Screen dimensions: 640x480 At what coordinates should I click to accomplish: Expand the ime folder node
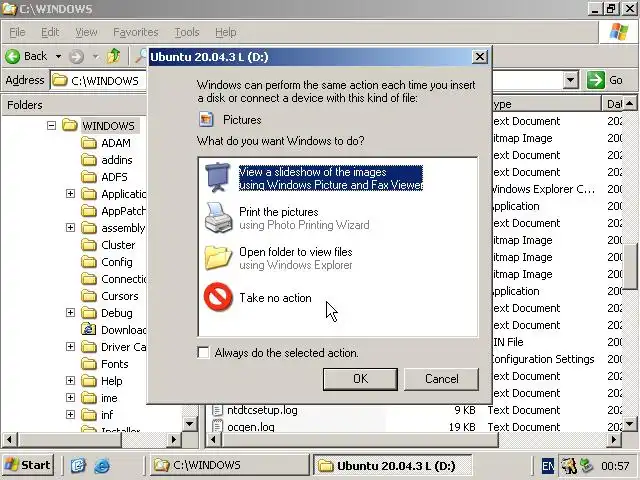[x=70, y=398]
